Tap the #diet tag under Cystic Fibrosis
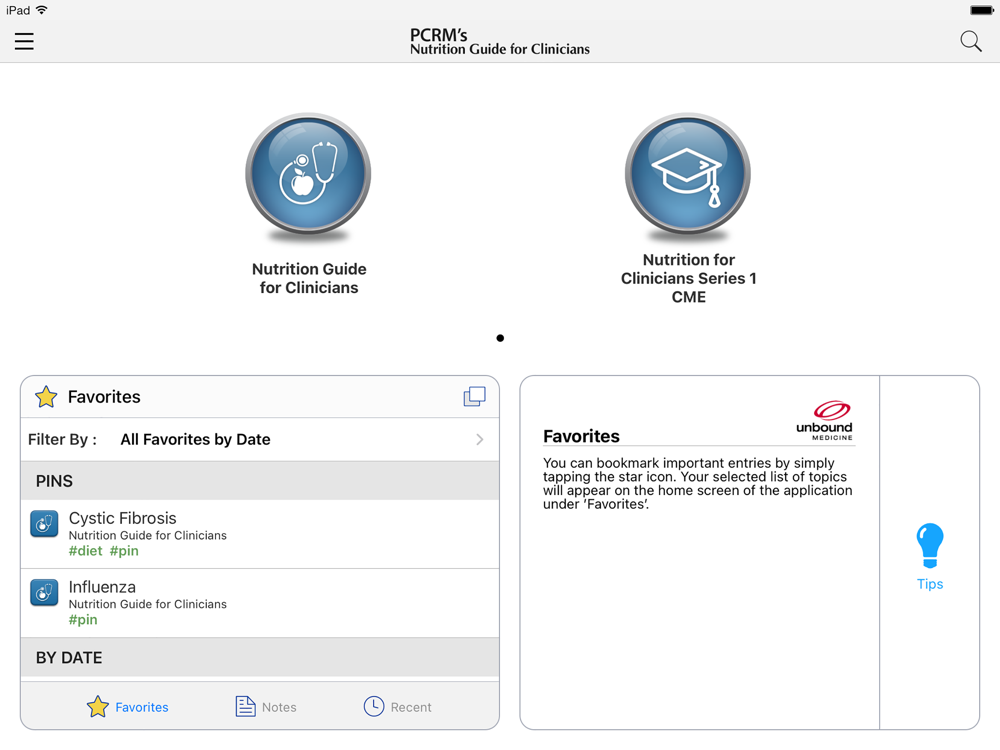This screenshot has width=1000, height=750. 85,551
